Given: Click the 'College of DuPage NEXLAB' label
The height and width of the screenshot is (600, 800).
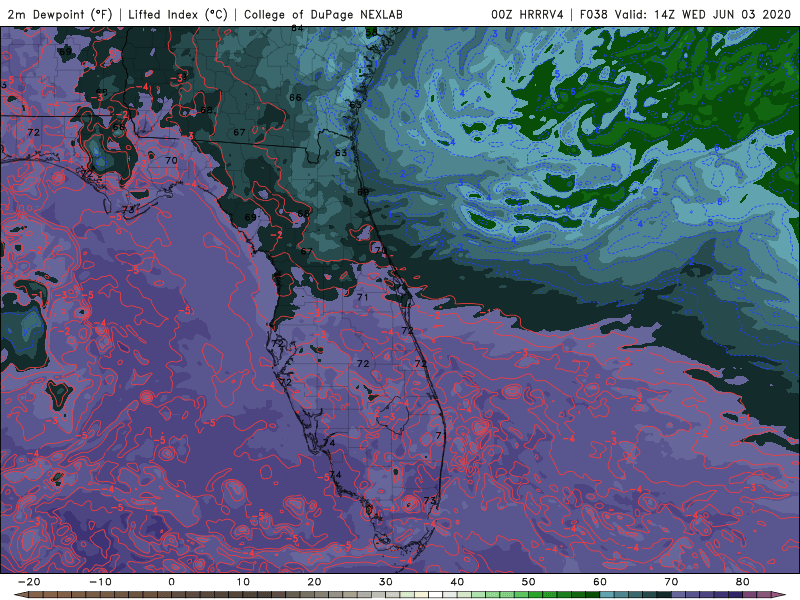Looking at the screenshot, I should coord(323,14).
